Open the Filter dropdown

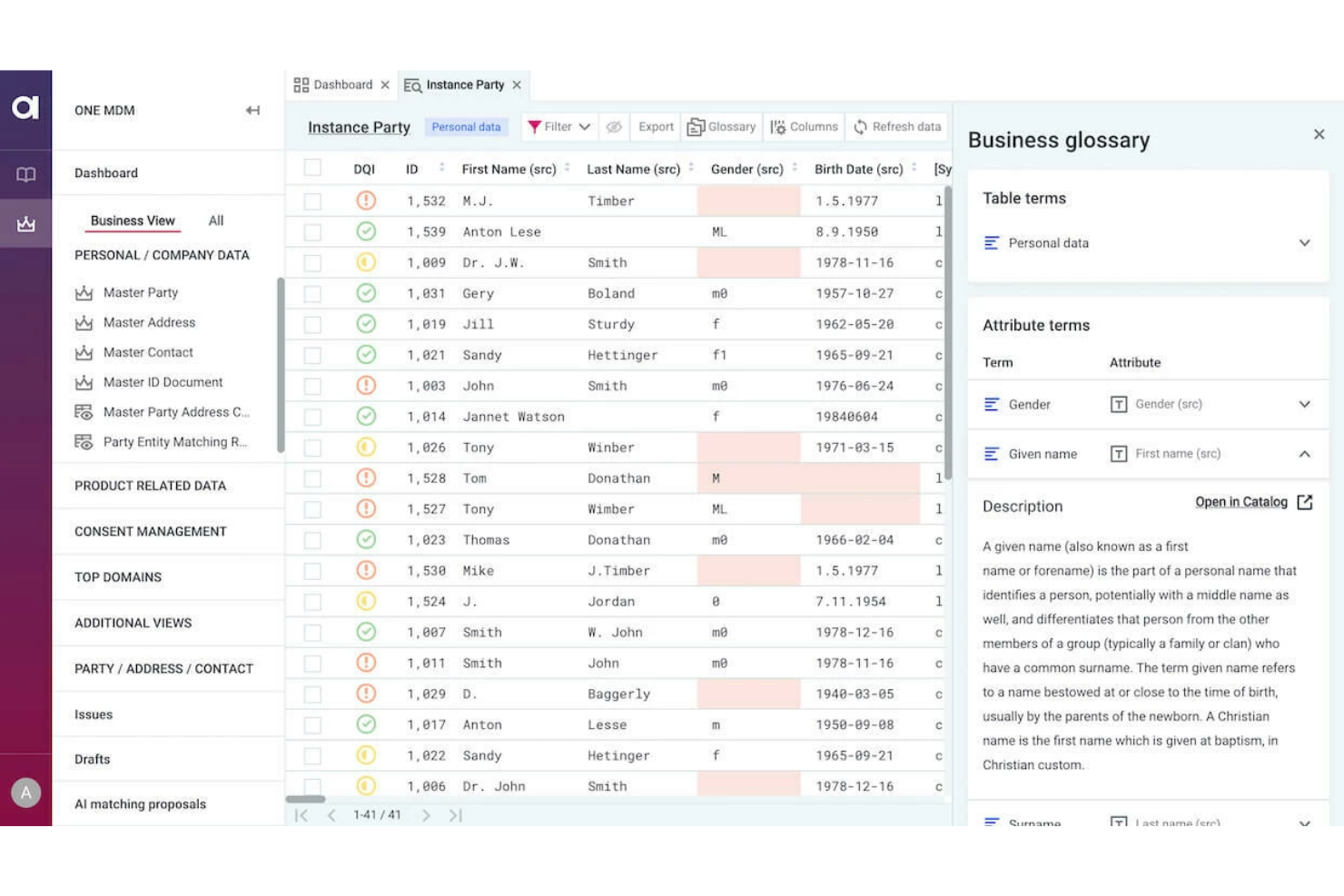coord(558,127)
